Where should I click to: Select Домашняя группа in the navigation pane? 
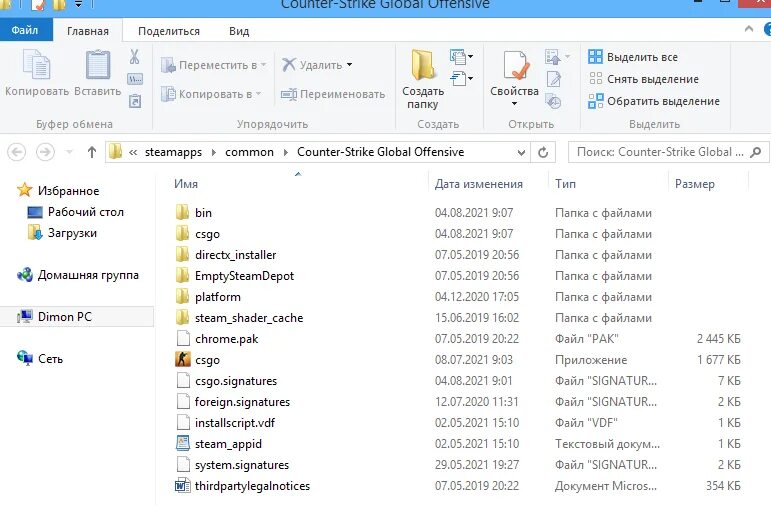tap(78, 275)
